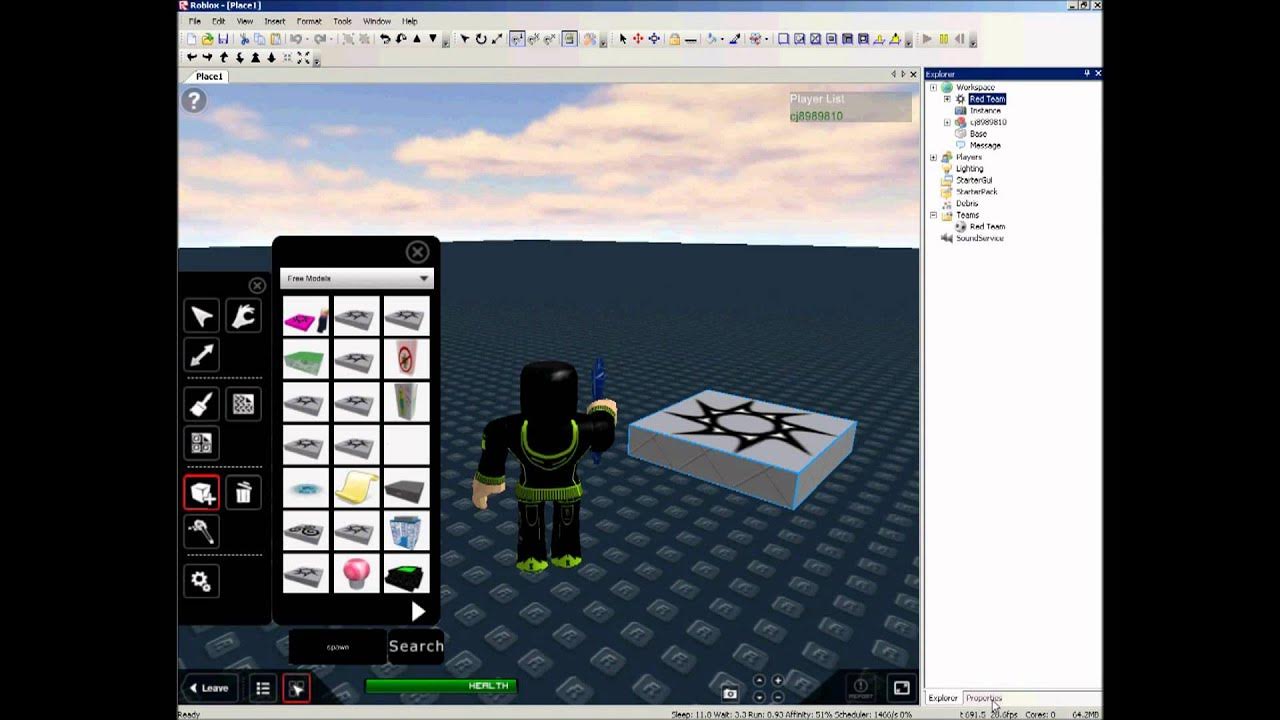Select the wrench configure build tool
The image size is (1280, 720).
click(243, 317)
